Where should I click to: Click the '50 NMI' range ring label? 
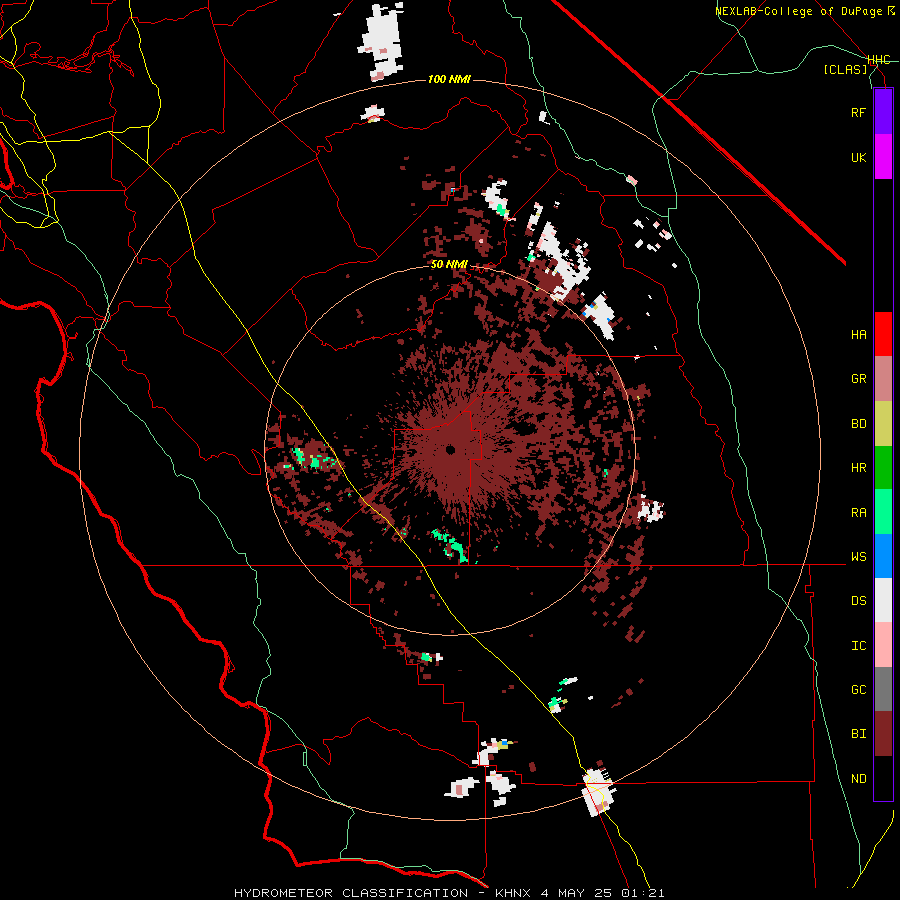click(x=449, y=265)
